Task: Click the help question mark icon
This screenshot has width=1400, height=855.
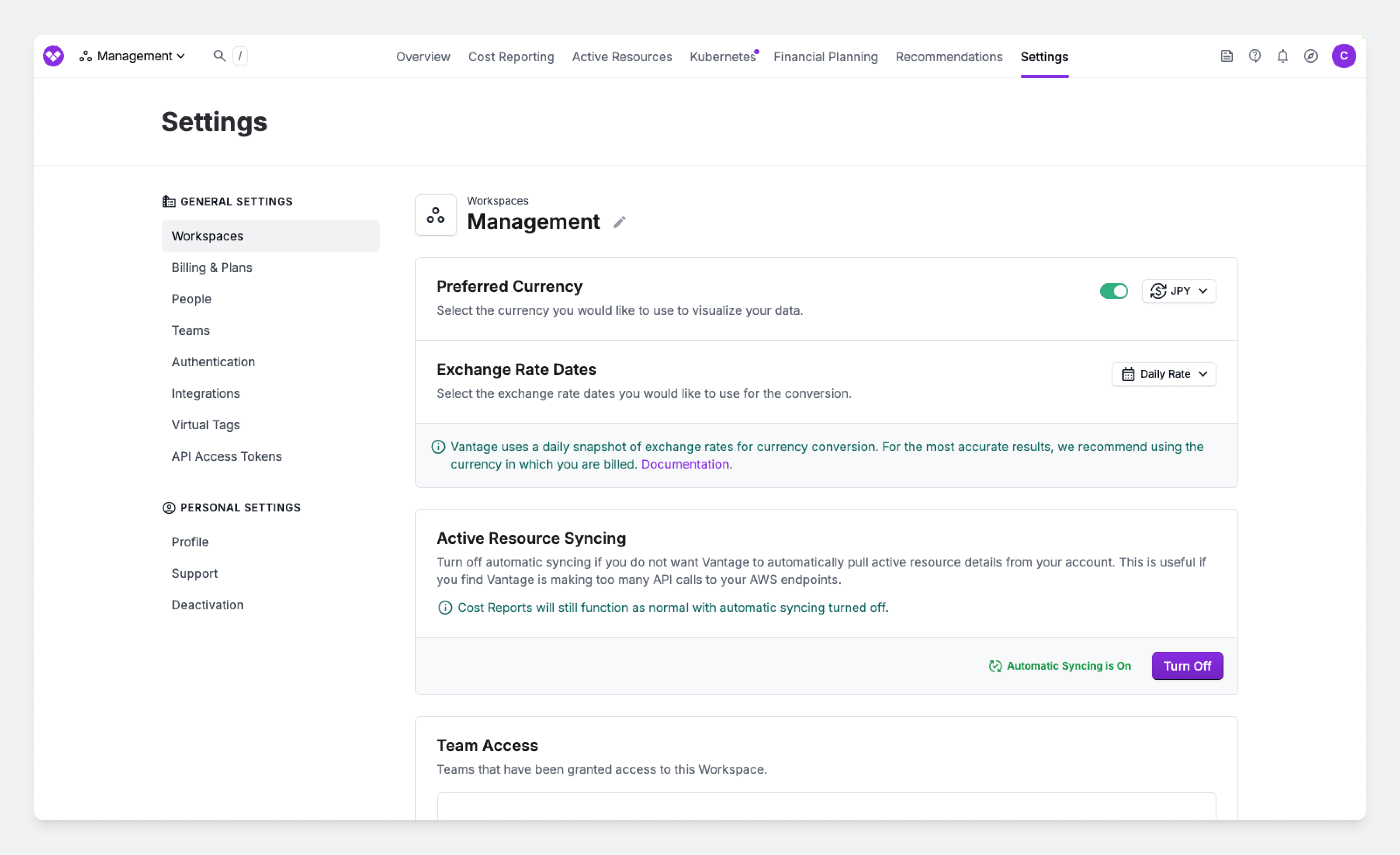Action: point(1254,56)
